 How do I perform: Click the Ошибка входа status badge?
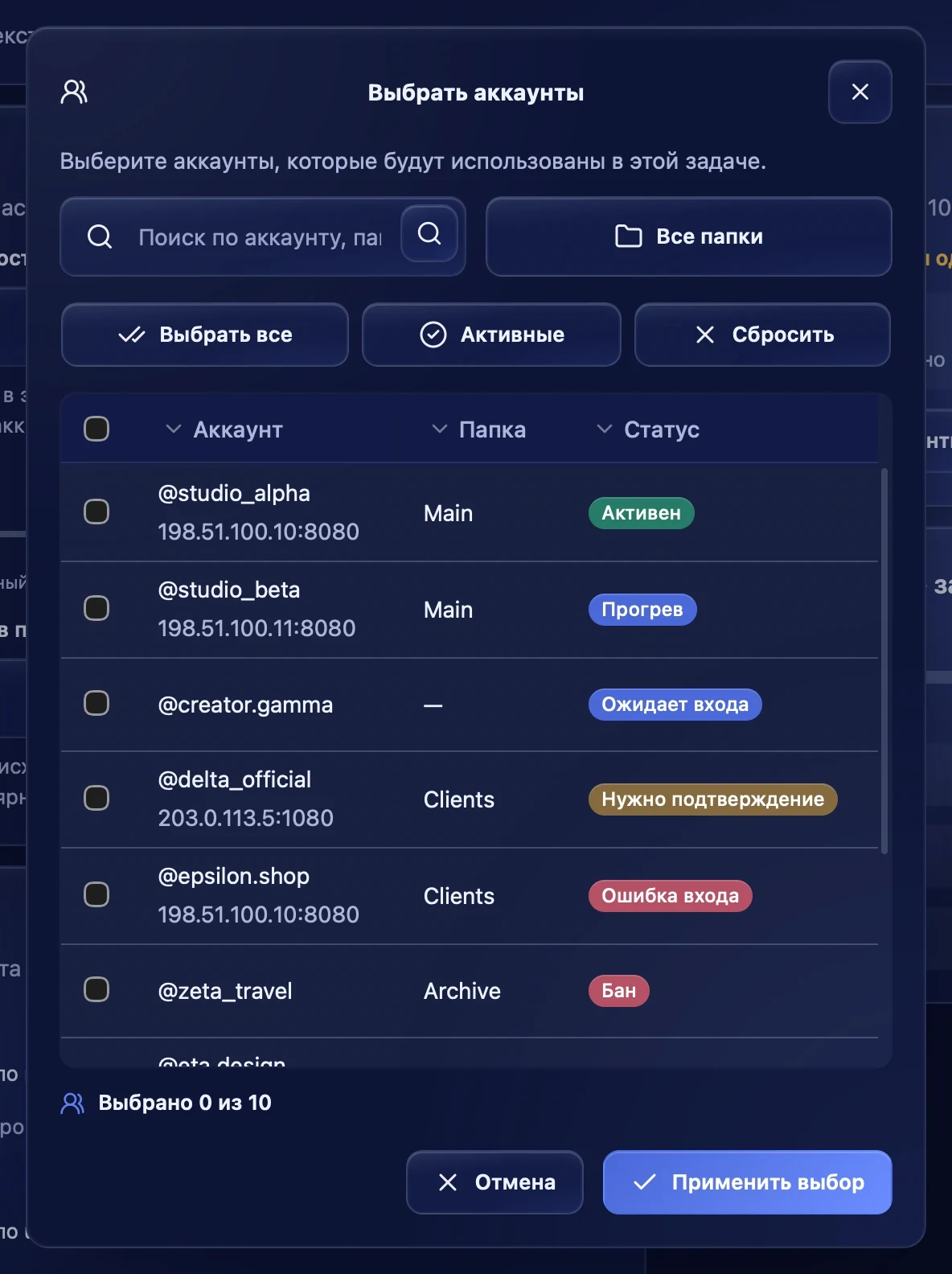[x=671, y=896]
